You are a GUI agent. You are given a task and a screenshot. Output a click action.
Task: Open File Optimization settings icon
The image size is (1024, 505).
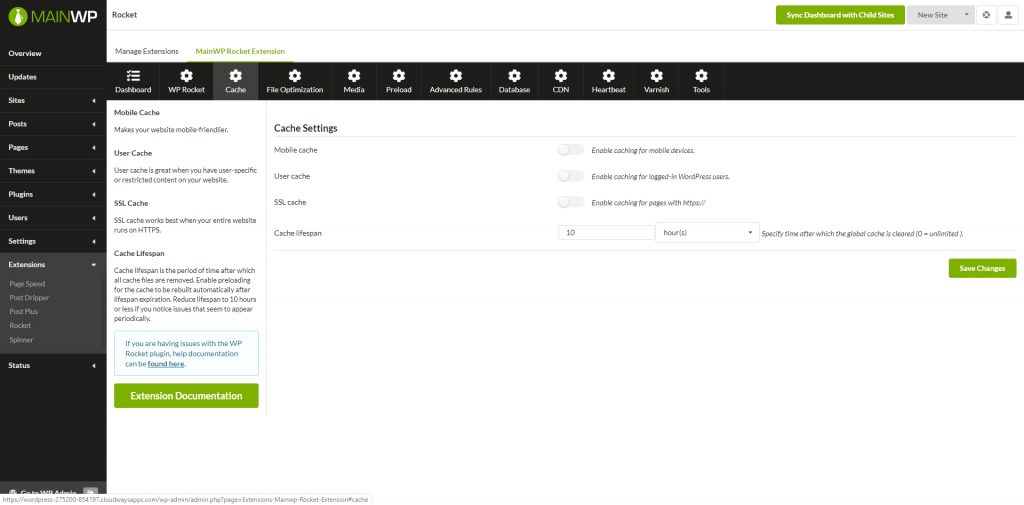[x=294, y=76]
